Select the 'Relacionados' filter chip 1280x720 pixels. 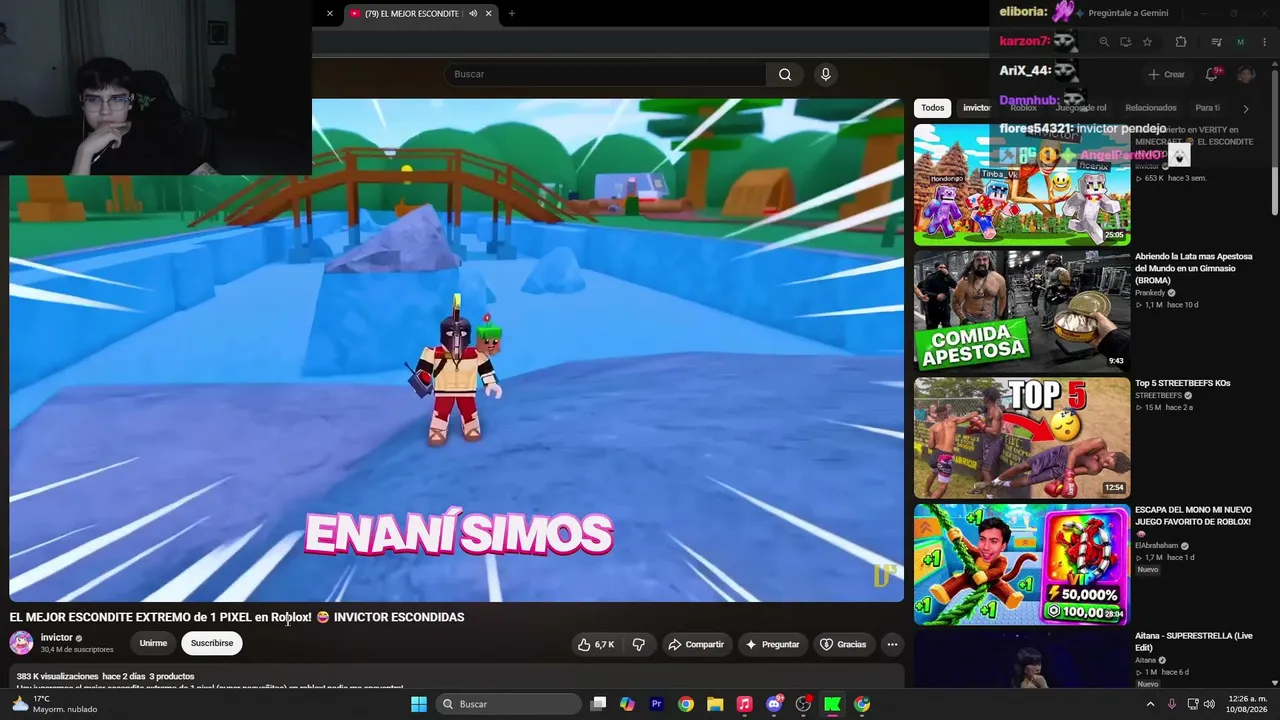tap(1150, 108)
